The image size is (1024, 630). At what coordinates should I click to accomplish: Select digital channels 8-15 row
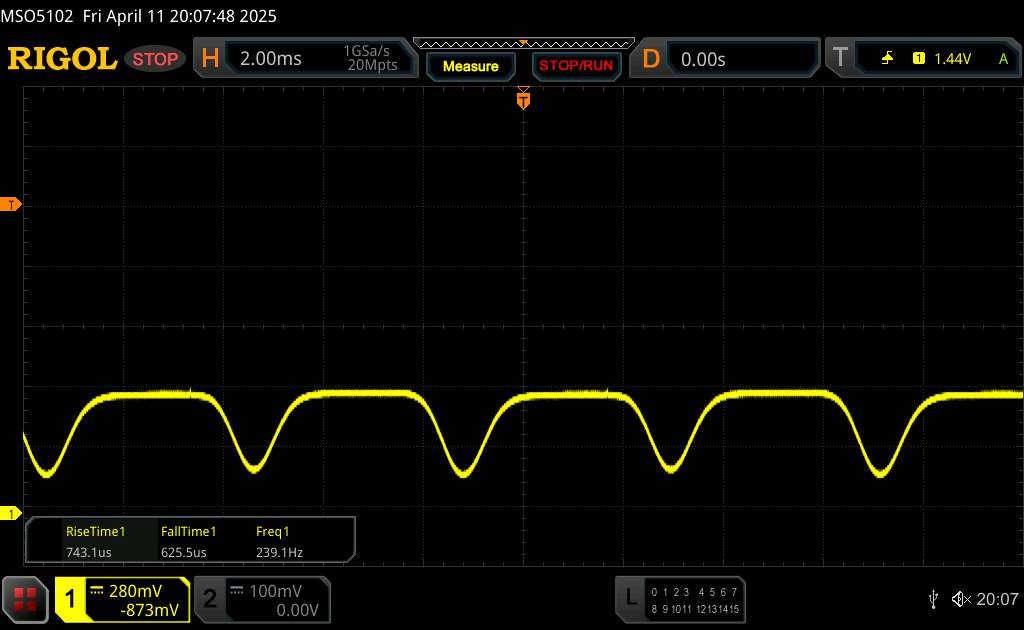pos(694,609)
